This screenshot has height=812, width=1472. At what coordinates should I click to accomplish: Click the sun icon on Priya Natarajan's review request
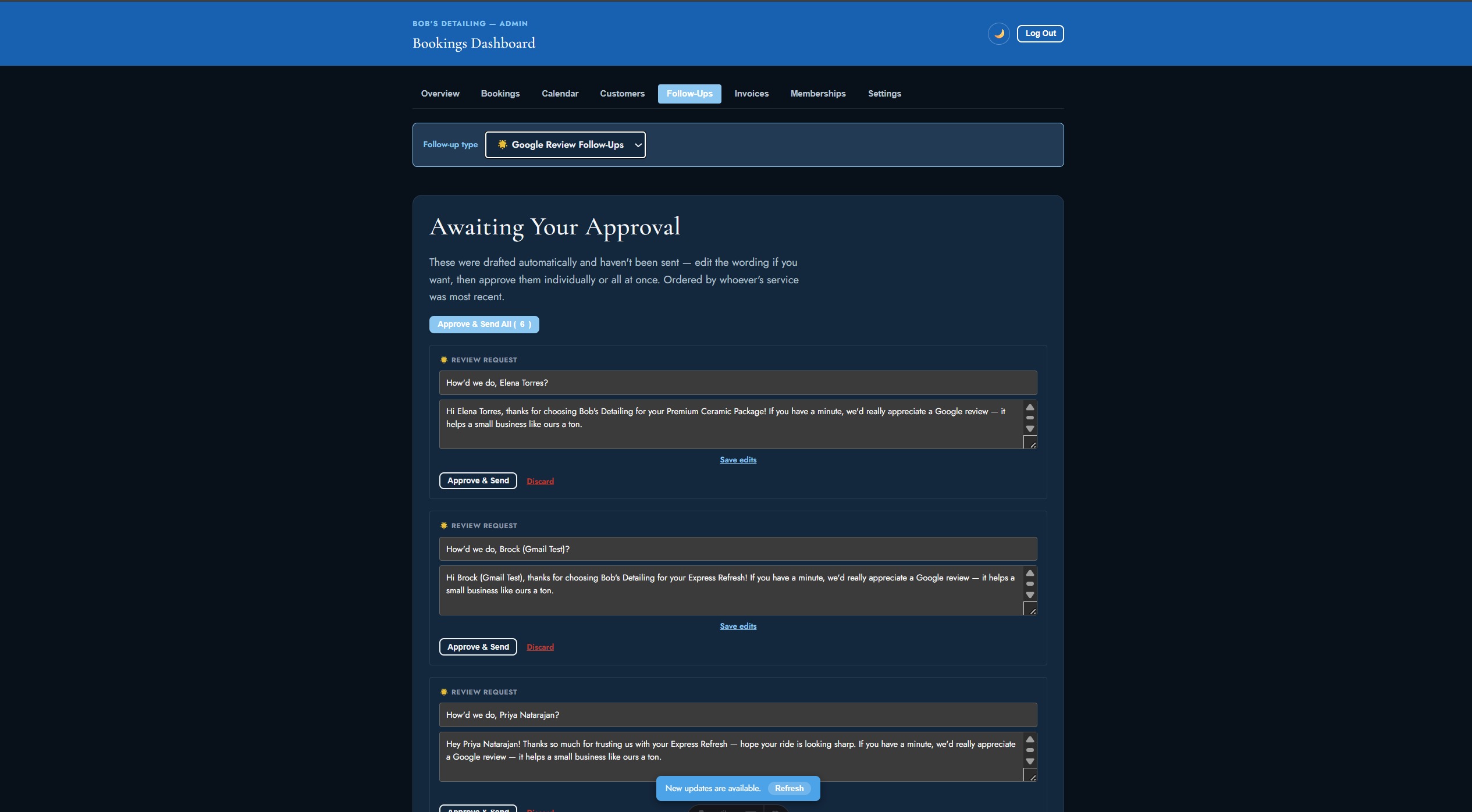point(444,692)
